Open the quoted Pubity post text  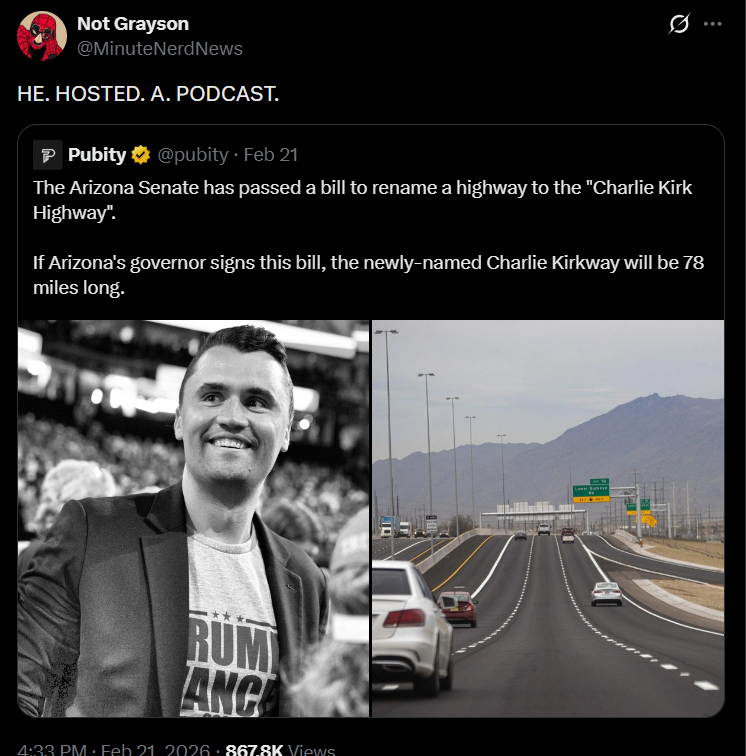coord(368,237)
